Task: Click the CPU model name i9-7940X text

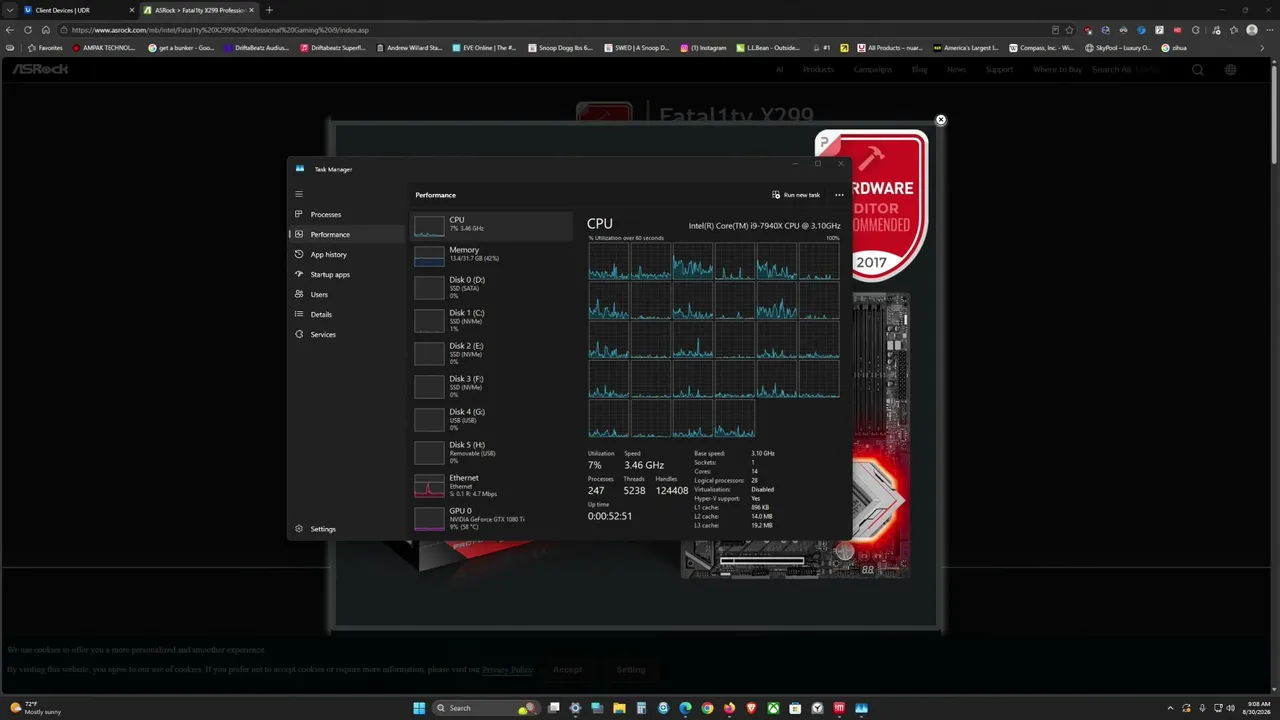Action: [764, 226]
